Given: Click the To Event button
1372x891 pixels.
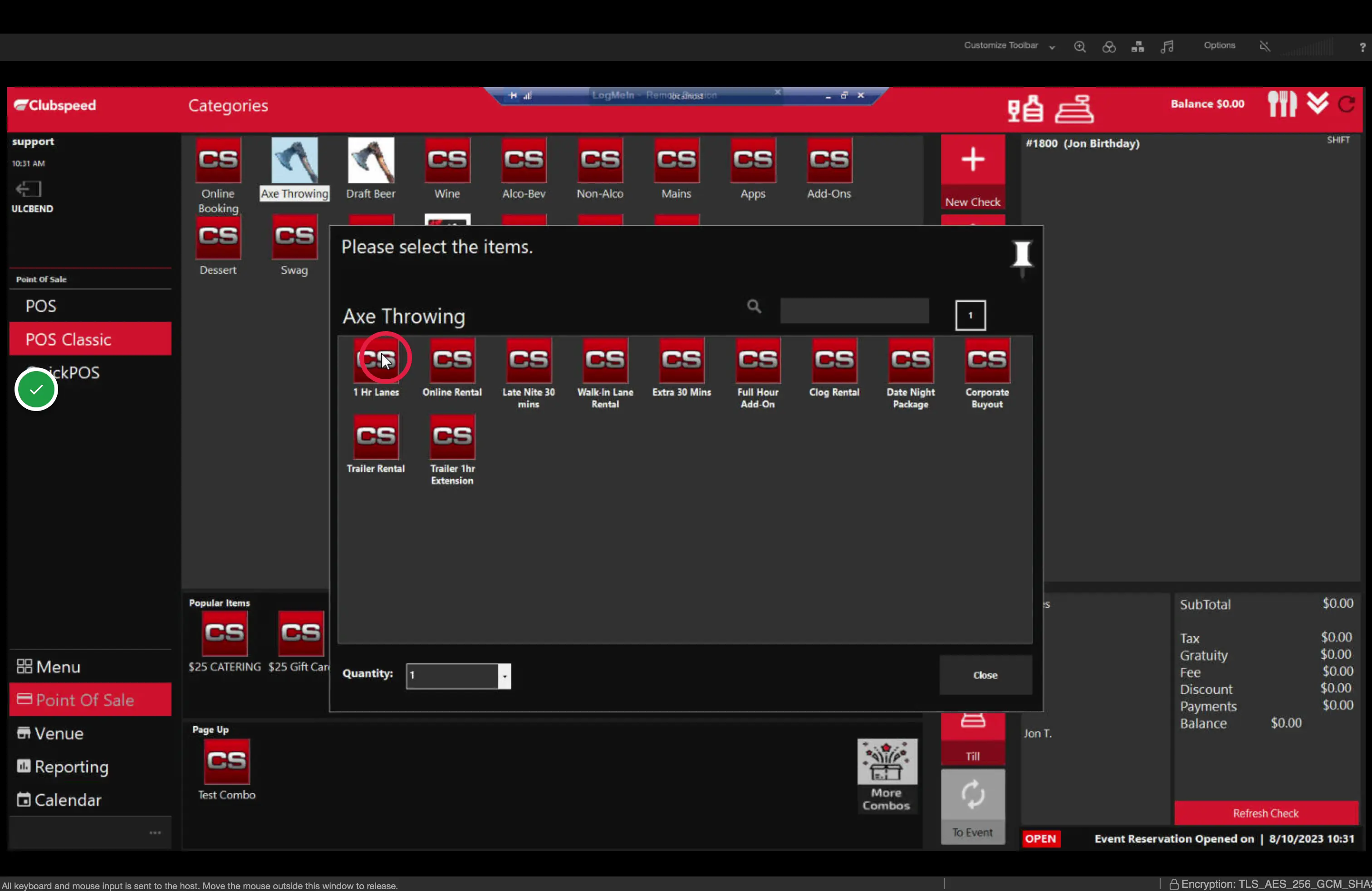Looking at the screenshot, I should coord(972,807).
